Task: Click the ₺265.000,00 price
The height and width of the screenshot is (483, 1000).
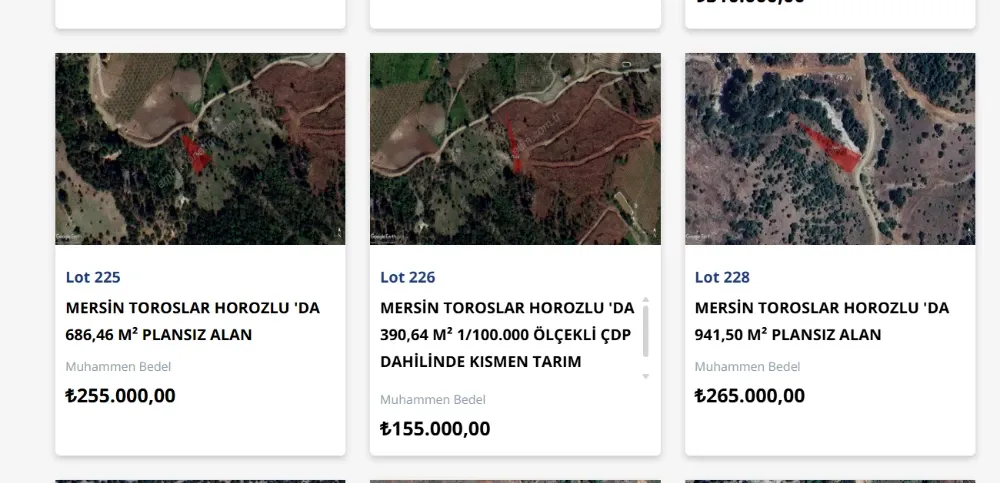Action: [750, 395]
